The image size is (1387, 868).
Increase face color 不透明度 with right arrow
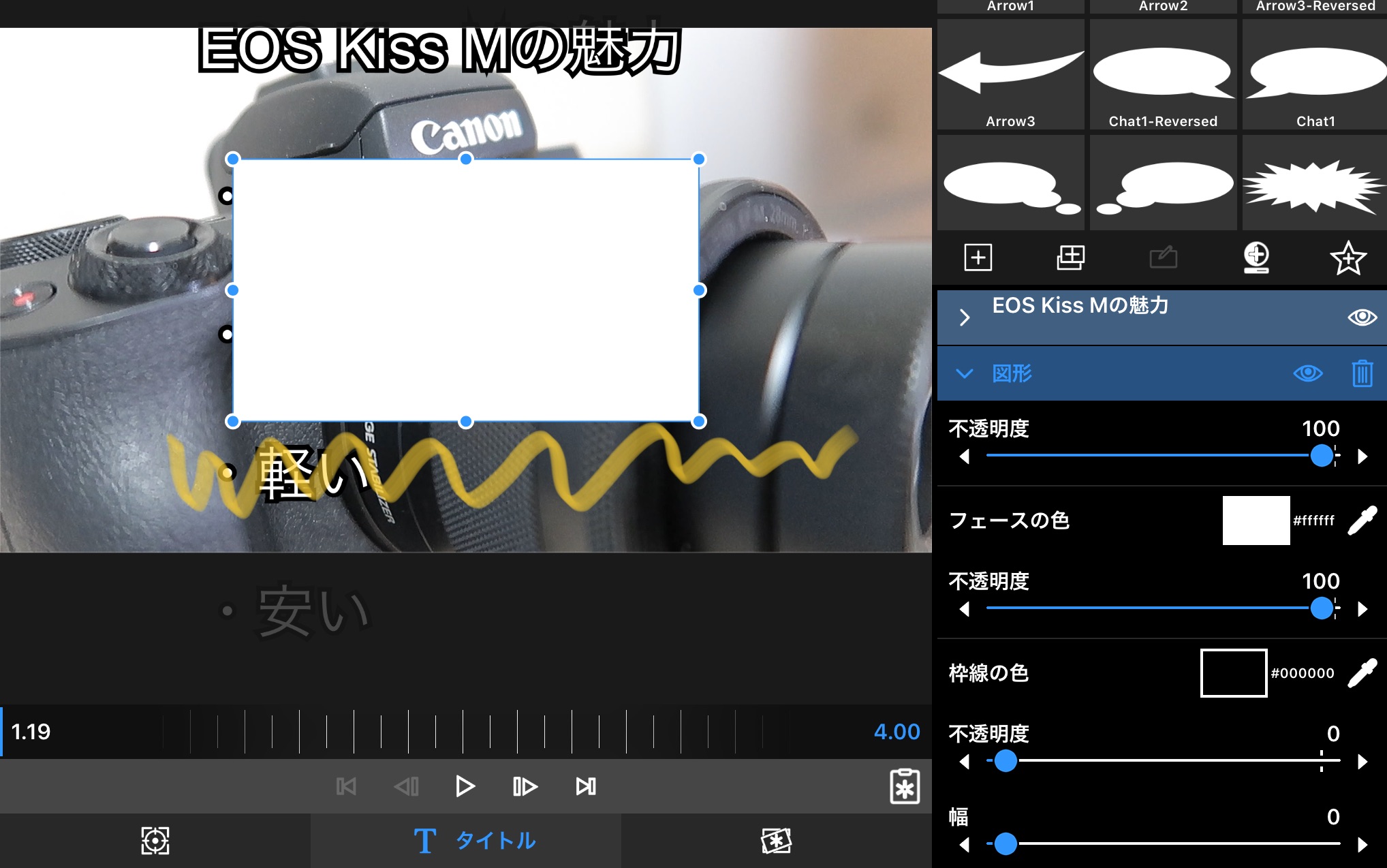click(x=1362, y=608)
